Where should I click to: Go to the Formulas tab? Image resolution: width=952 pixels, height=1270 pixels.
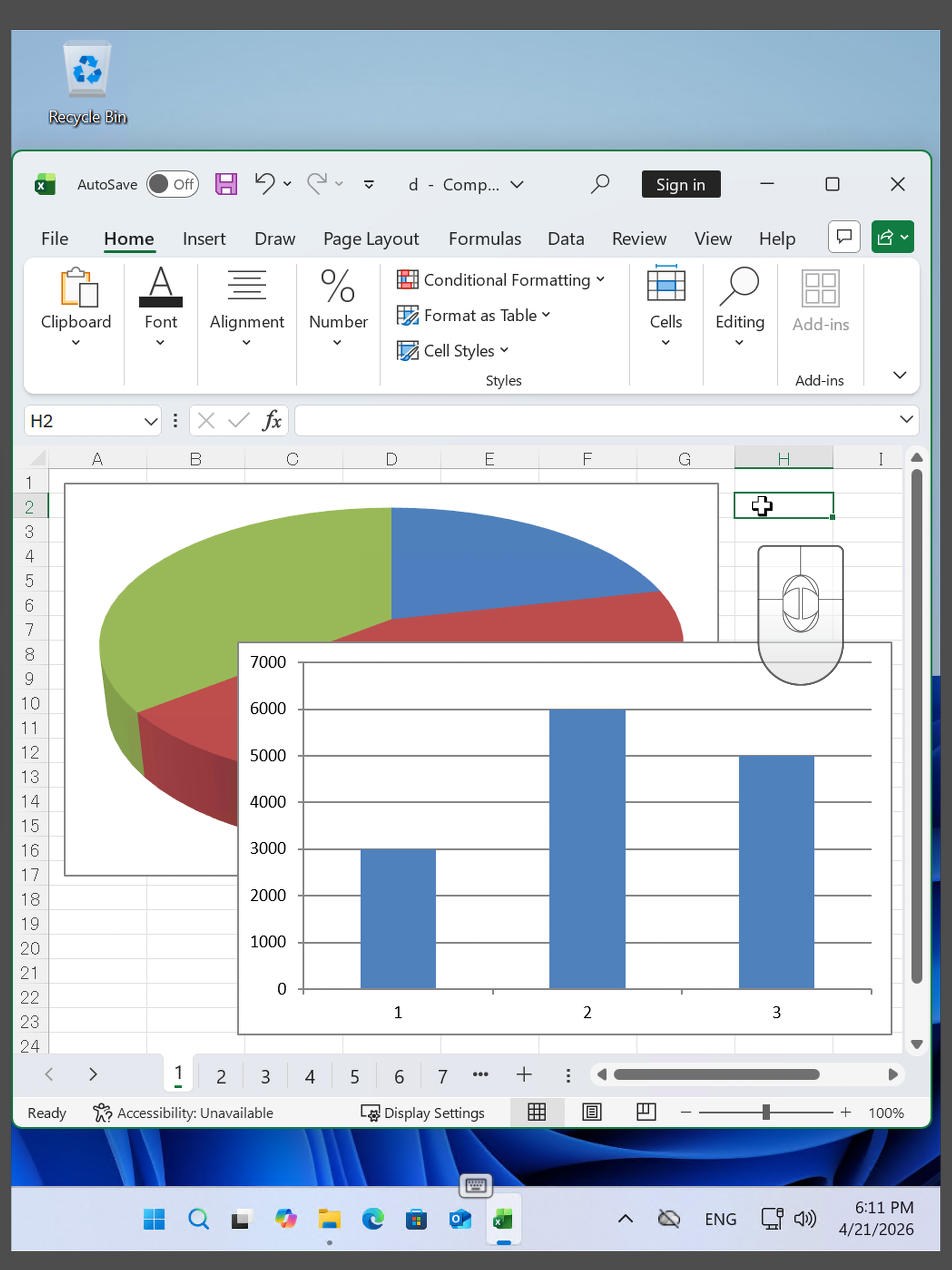(485, 239)
